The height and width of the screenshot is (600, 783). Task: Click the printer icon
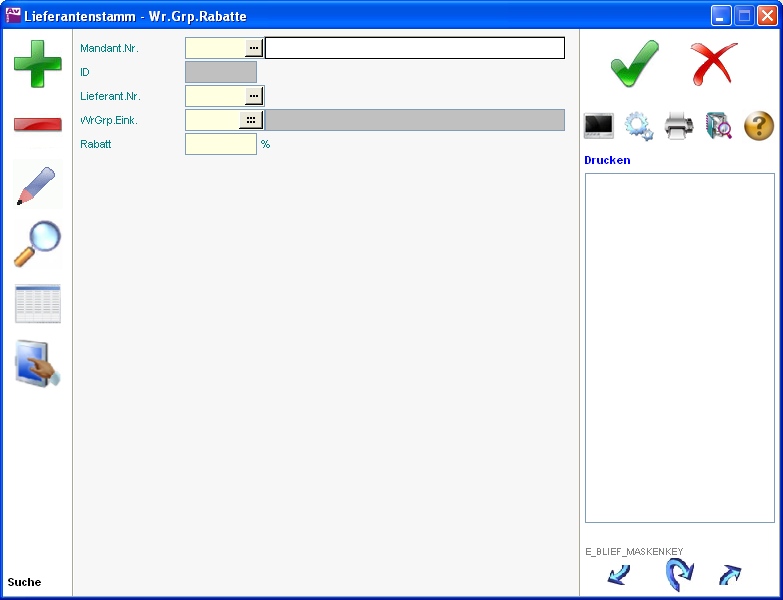679,126
